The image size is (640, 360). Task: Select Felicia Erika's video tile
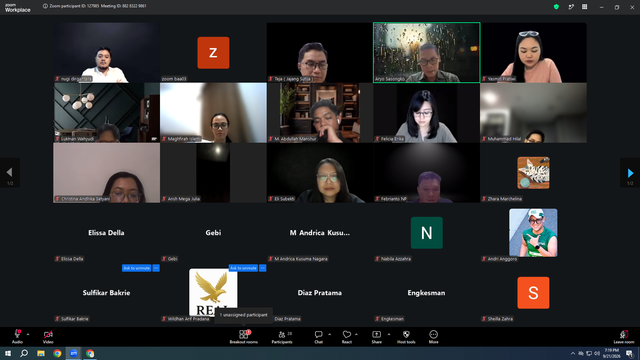pyautogui.click(x=427, y=113)
